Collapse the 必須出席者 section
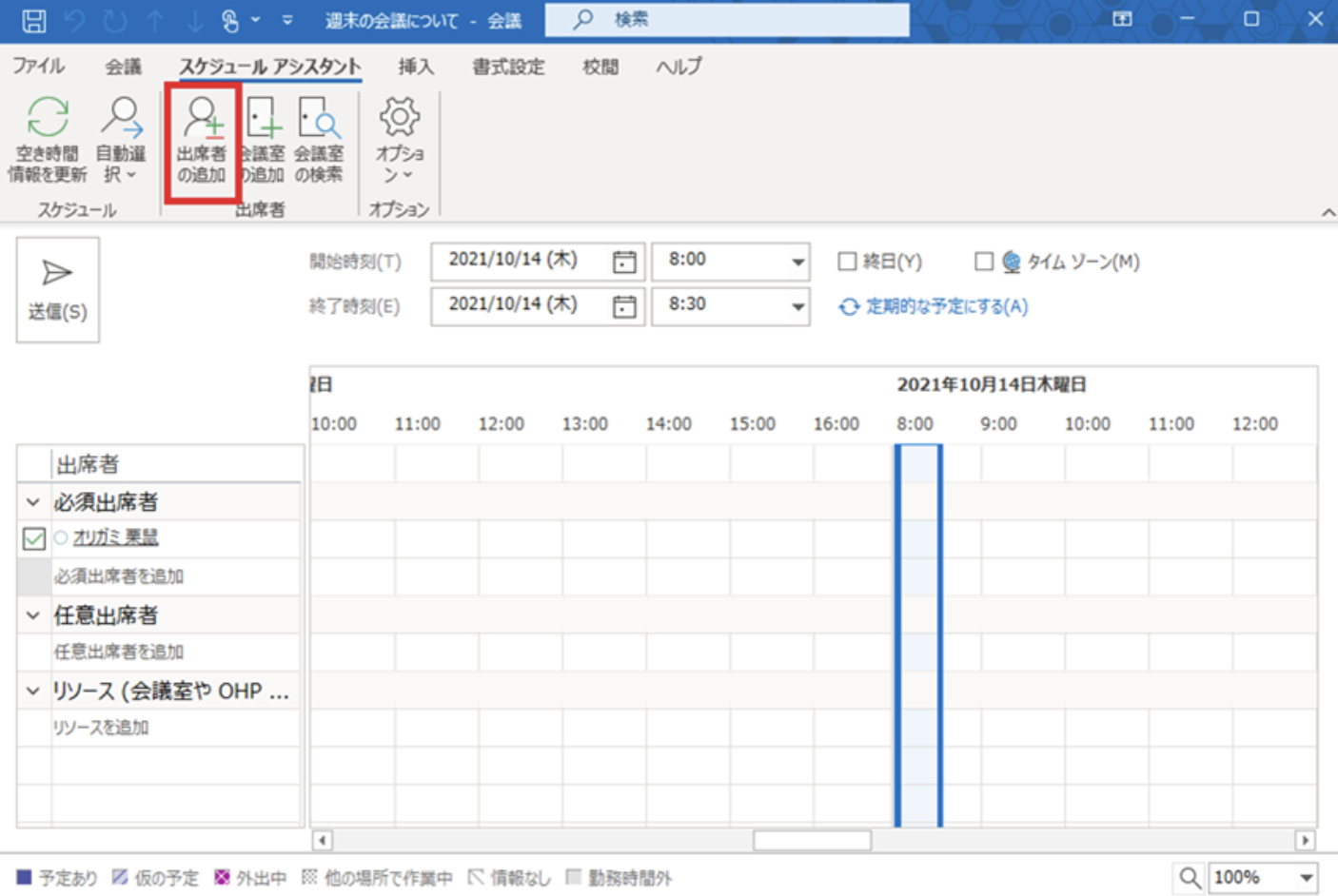 pos(33,502)
